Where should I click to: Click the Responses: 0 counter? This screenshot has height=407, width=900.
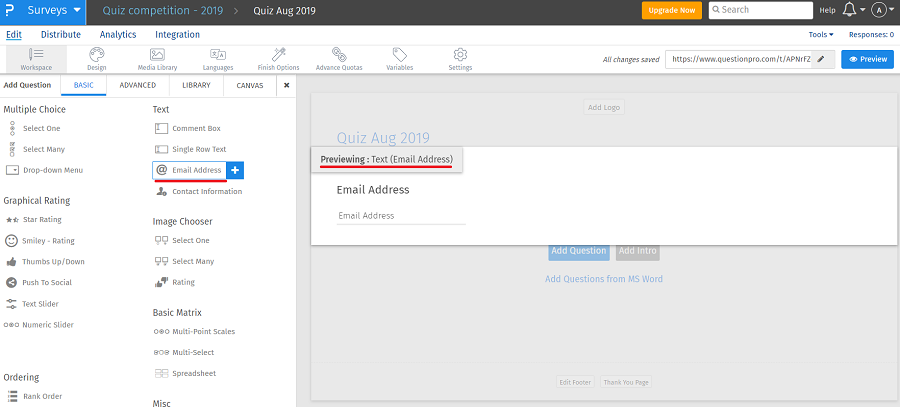point(871,34)
